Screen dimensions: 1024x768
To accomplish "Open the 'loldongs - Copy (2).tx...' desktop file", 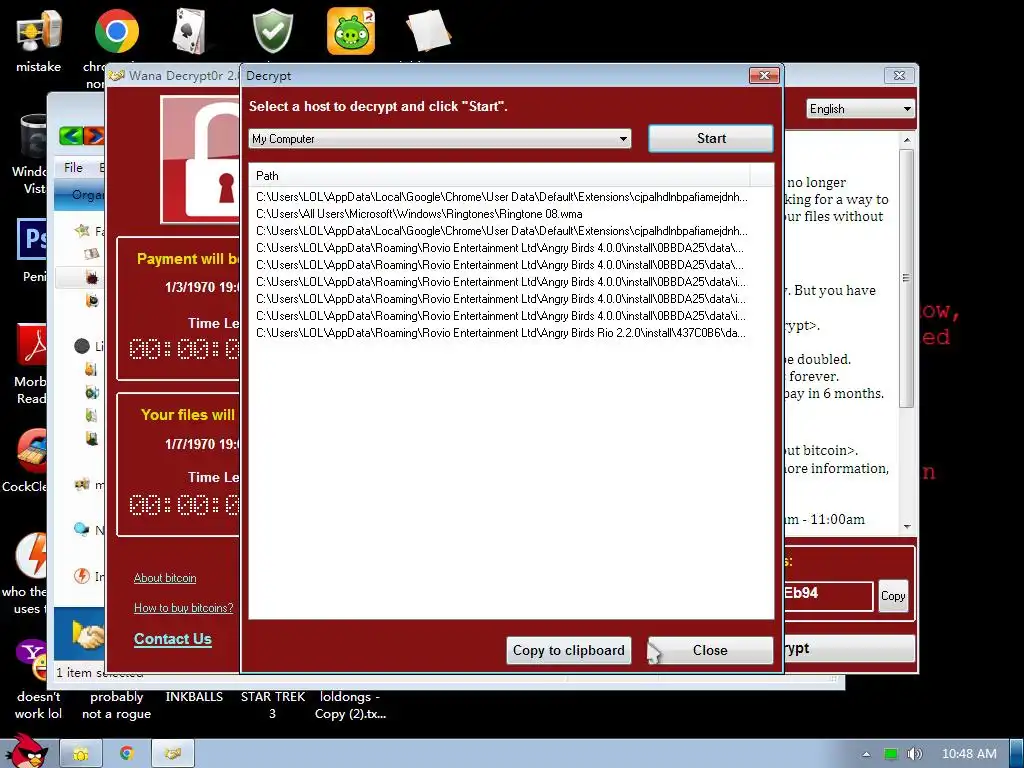I will point(350,705).
